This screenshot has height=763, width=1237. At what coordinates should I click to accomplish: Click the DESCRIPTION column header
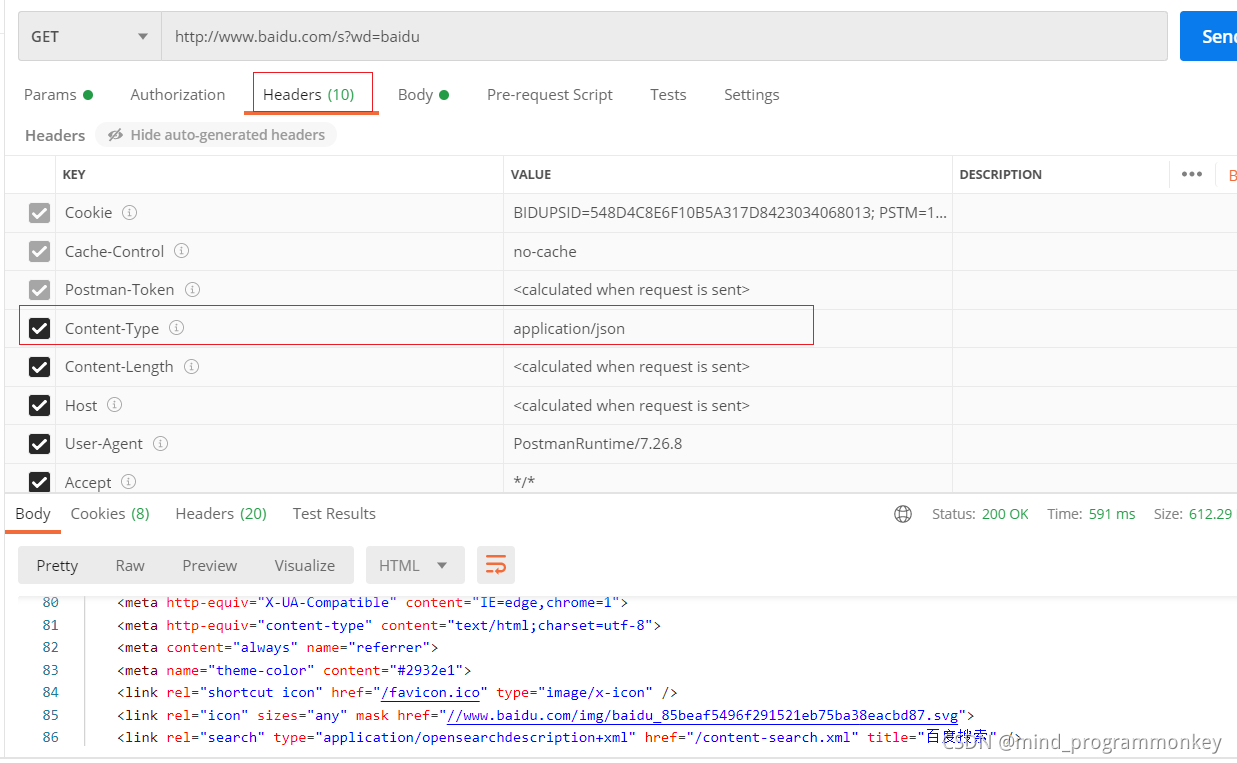point(1001,174)
